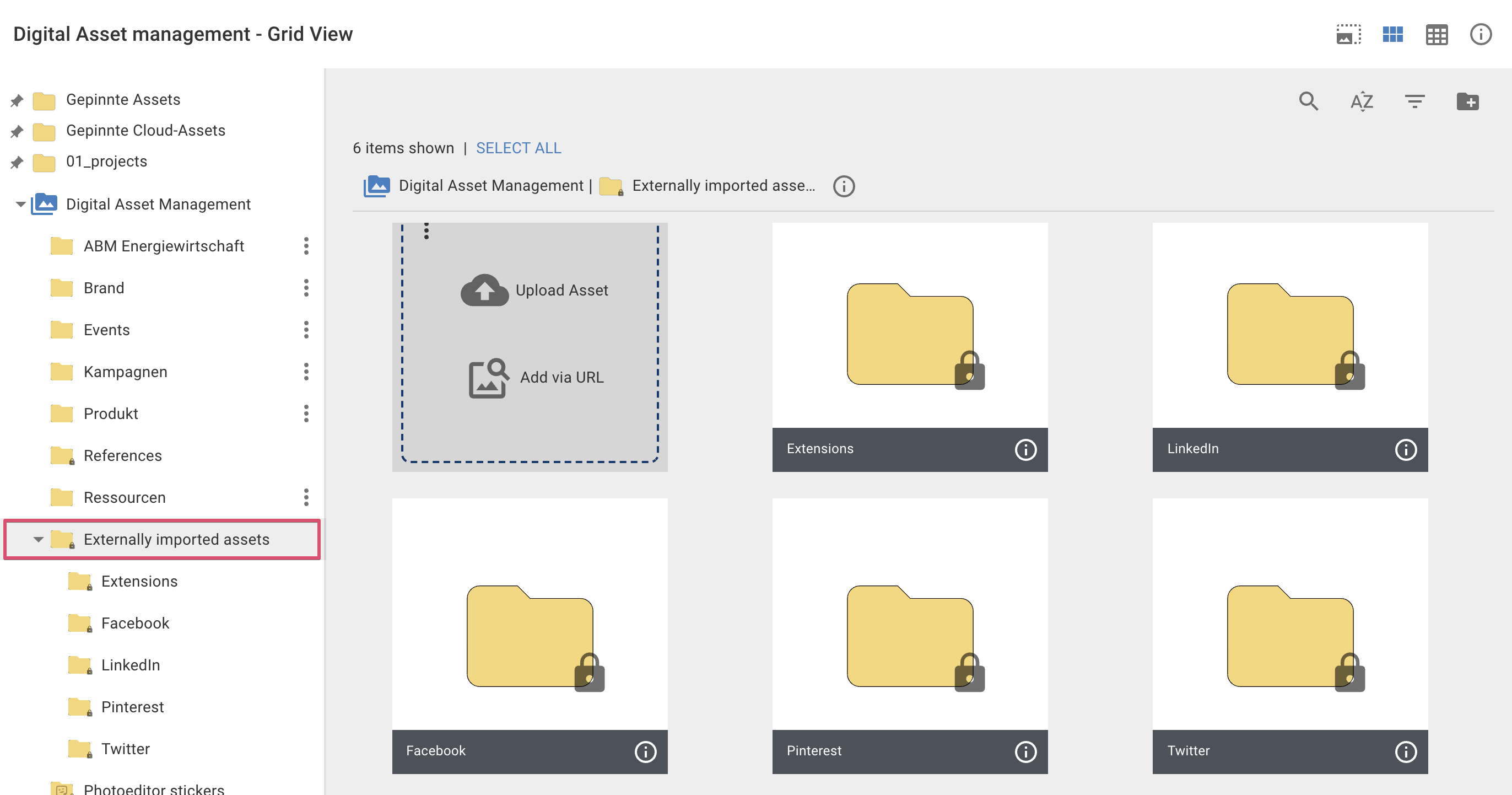This screenshot has width=1512, height=795.
Task: Open LinkedIn folder thumbnail in grid
Action: 1289,334
